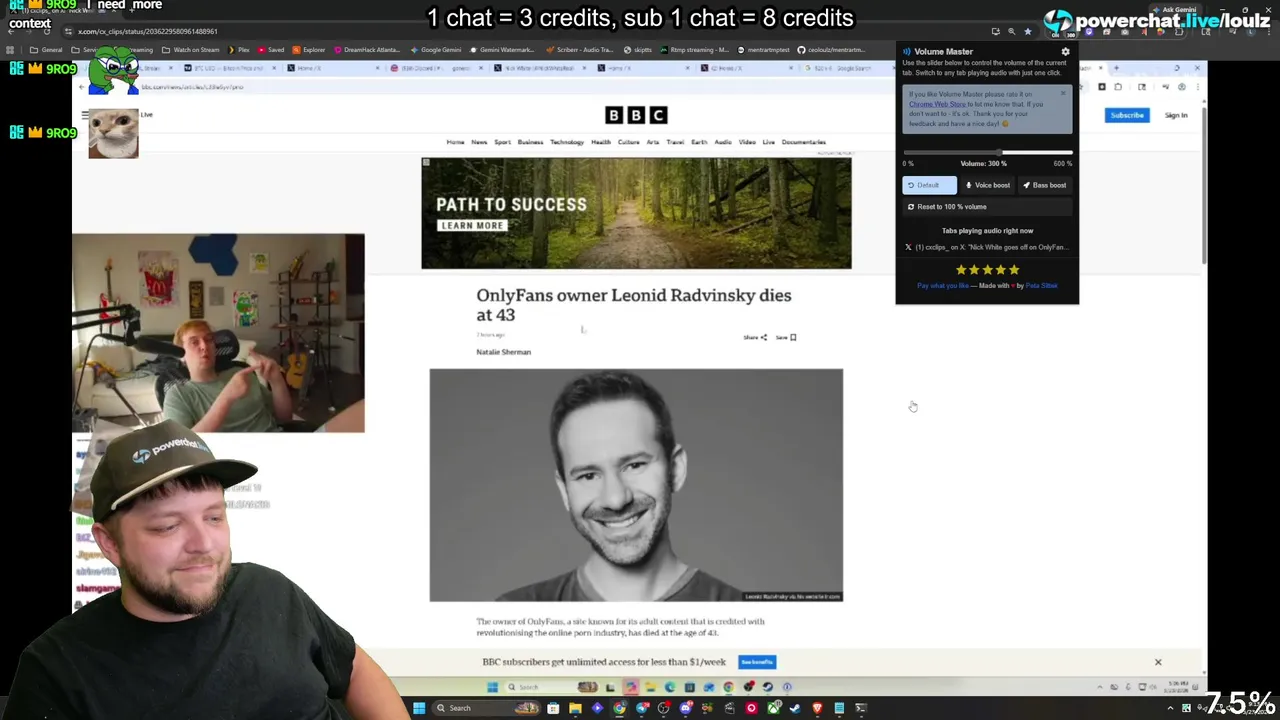Open the Sport section in BBC navigation
Viewport: 1280px width, 720px height.
coord(502,142)
